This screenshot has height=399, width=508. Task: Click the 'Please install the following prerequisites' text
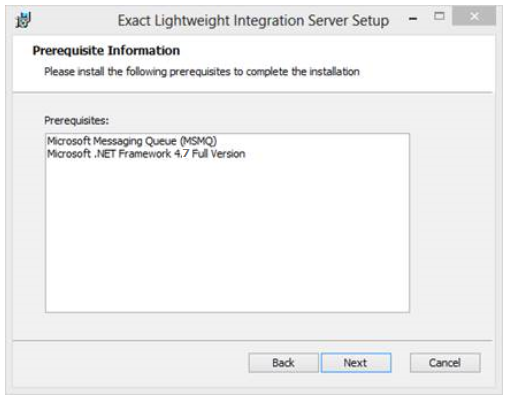tap(202, 72)
